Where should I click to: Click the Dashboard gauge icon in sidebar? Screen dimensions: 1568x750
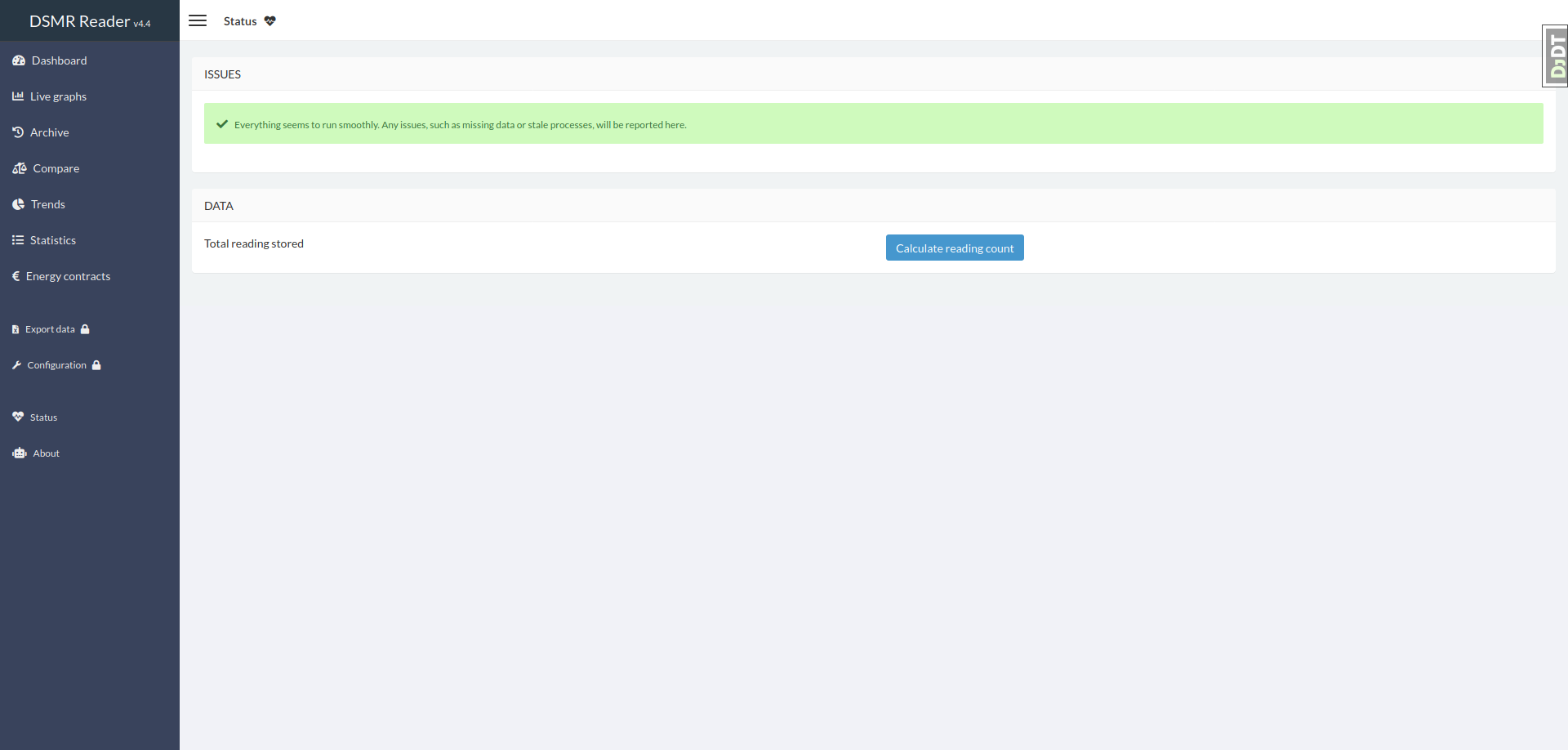(19, 60)
